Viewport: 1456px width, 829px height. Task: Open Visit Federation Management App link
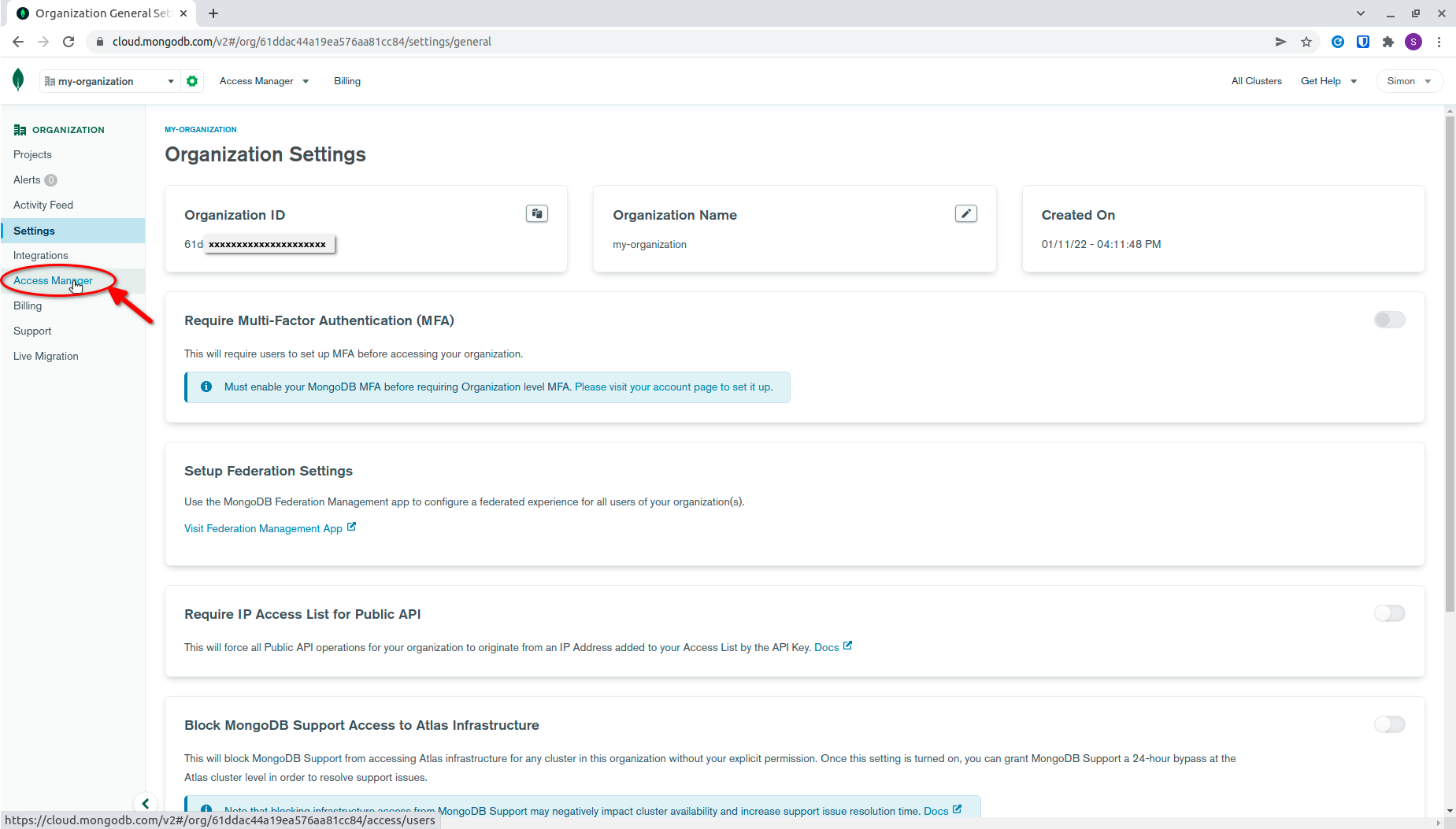click(x=270, y=528)
